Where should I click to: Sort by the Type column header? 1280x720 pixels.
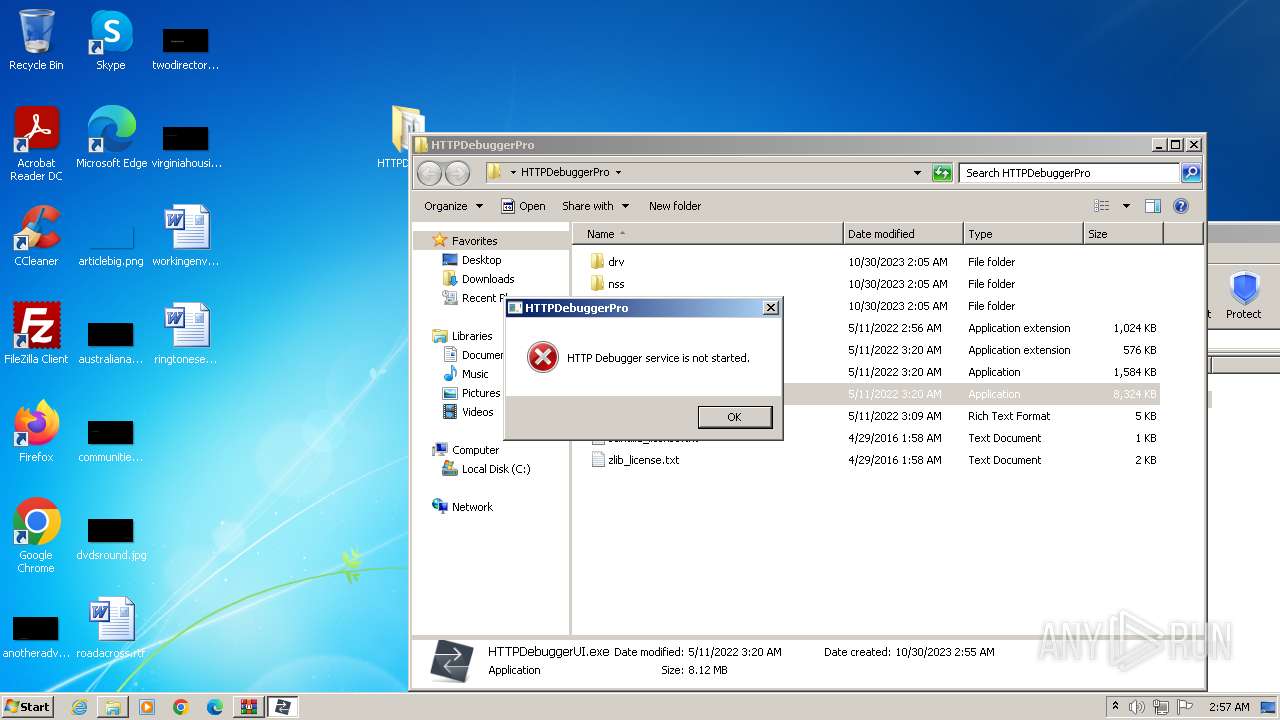coord(1023,234)
